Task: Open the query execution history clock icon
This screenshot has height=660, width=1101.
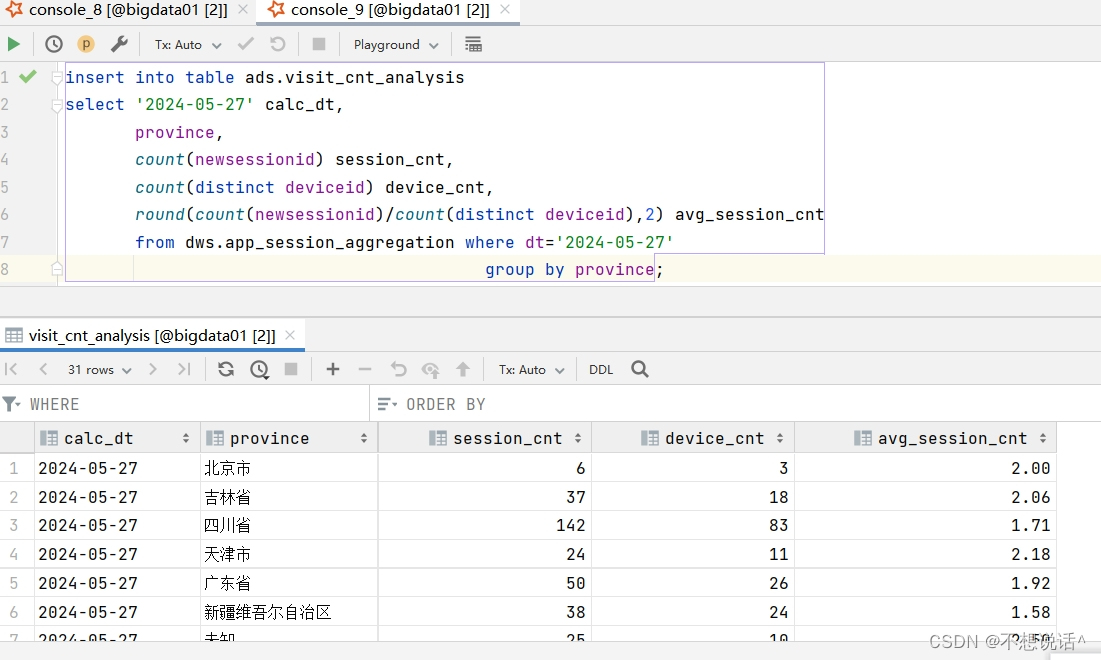Action: click(53, 44)
